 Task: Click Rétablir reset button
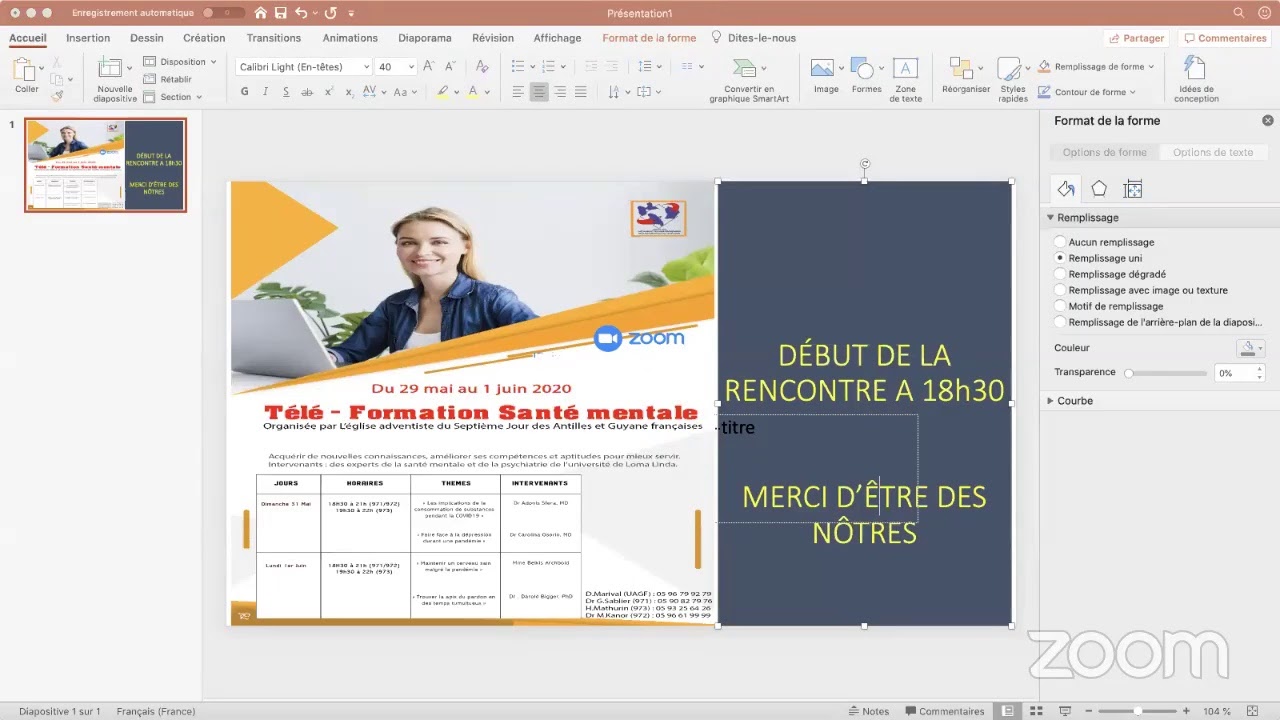(x=167, y=79)
